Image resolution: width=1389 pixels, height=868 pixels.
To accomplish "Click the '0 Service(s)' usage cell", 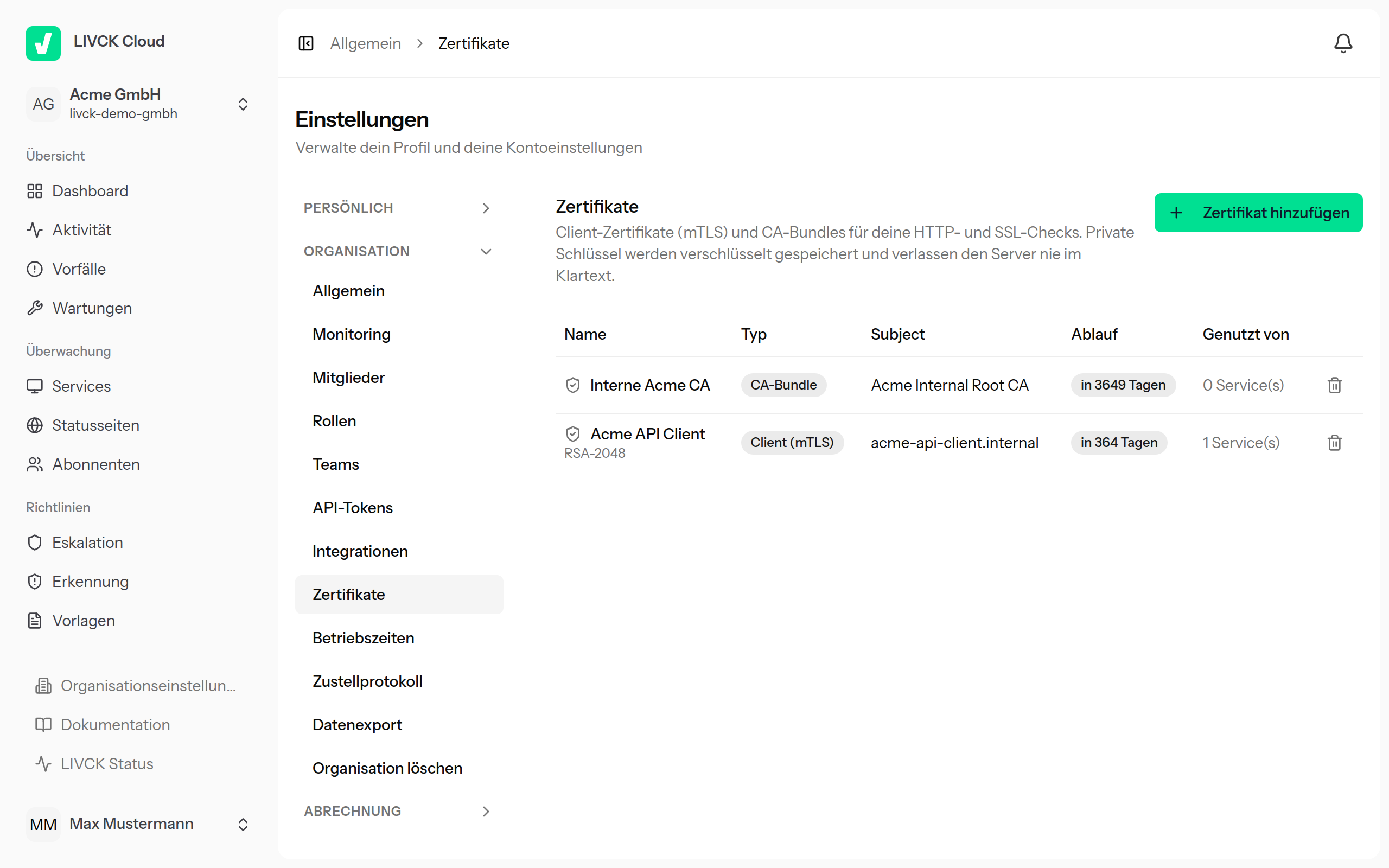I will coord(1243,385).
